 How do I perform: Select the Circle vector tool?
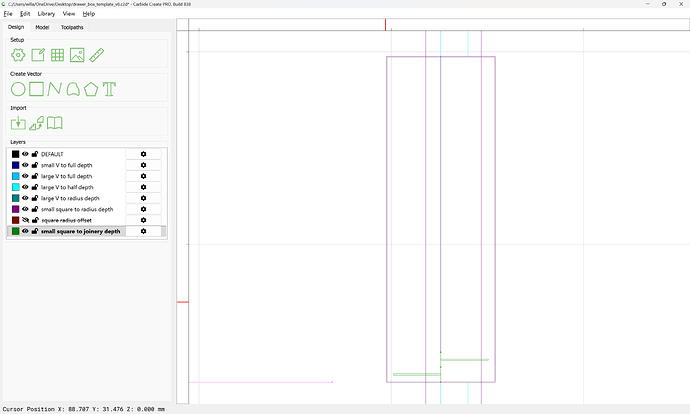pyautogui.click(x=18, y=89)
